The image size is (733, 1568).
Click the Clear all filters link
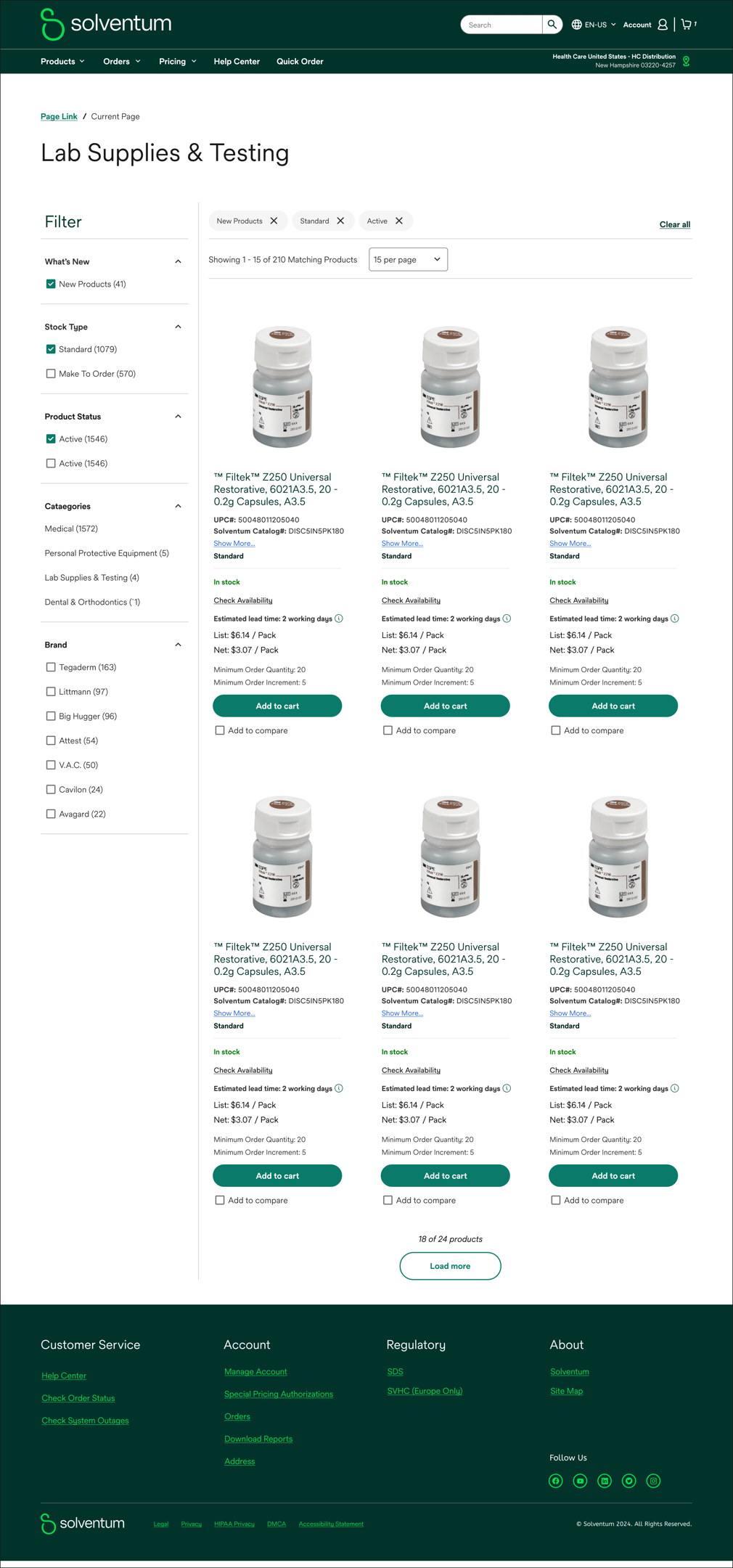click(x=675, y=224)
